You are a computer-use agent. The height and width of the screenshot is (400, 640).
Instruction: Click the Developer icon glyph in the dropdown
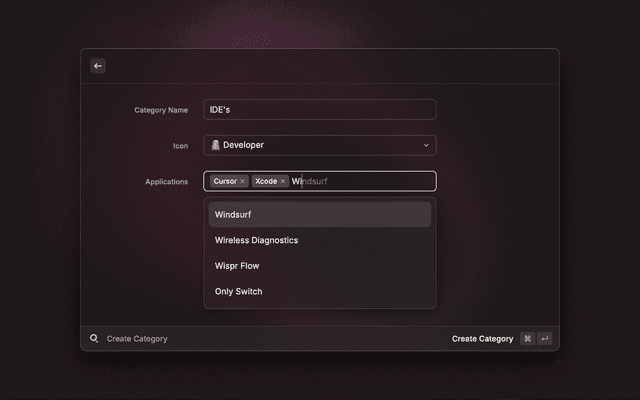pyautogui.click(x=215, y=145)
